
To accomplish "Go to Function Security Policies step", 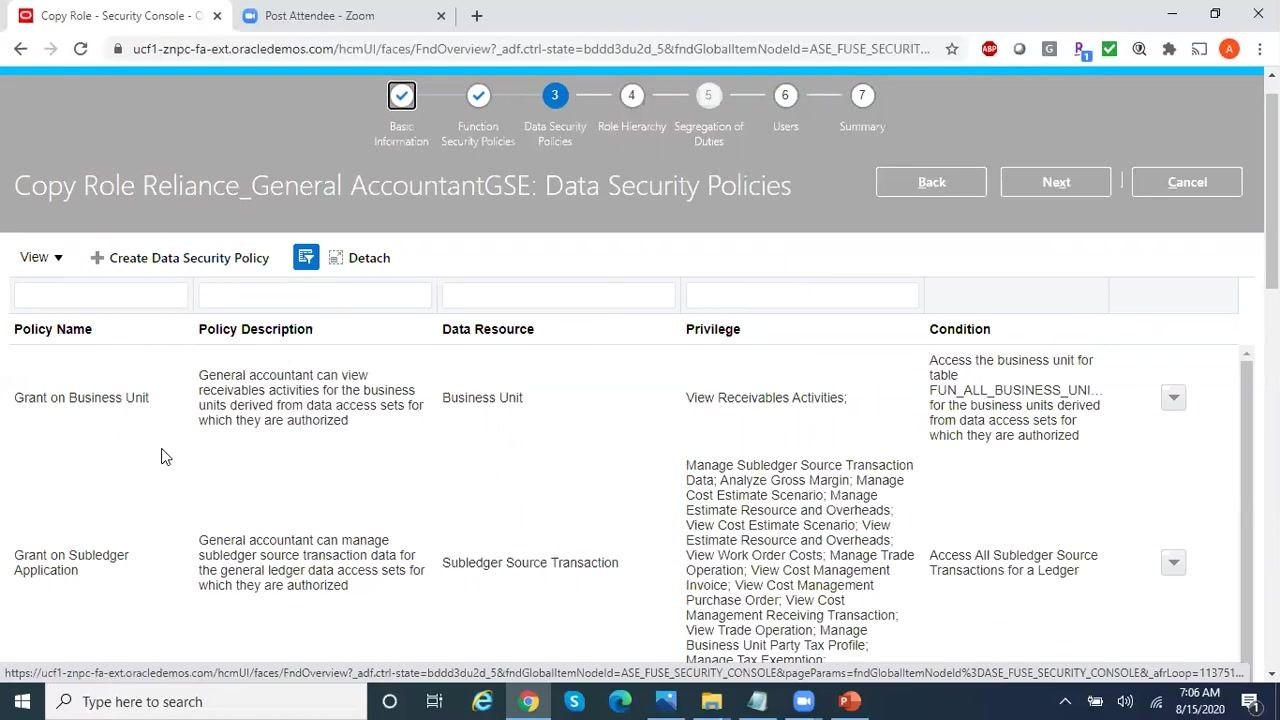I will [x=478, y=95].
